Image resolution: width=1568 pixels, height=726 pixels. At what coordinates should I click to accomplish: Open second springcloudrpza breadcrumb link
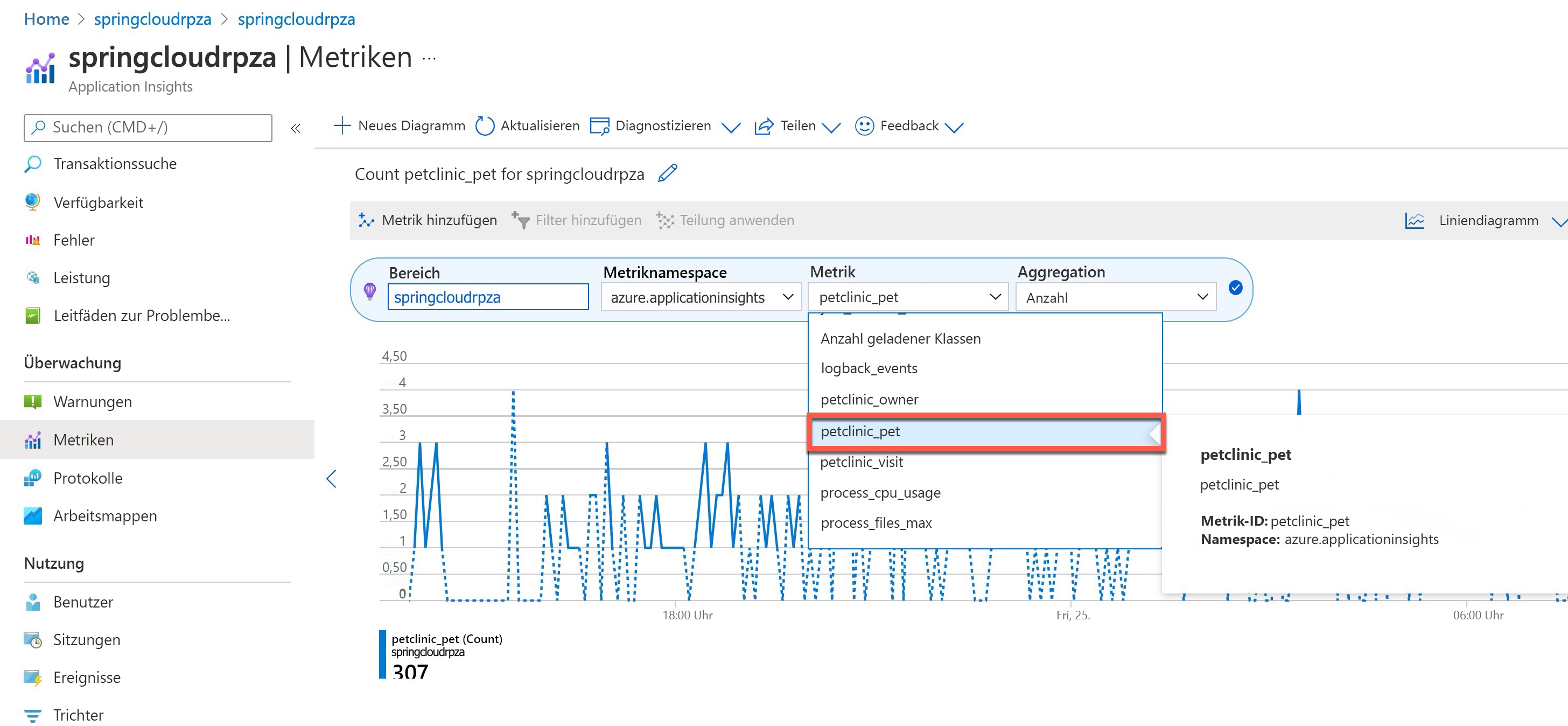(296, 19)
